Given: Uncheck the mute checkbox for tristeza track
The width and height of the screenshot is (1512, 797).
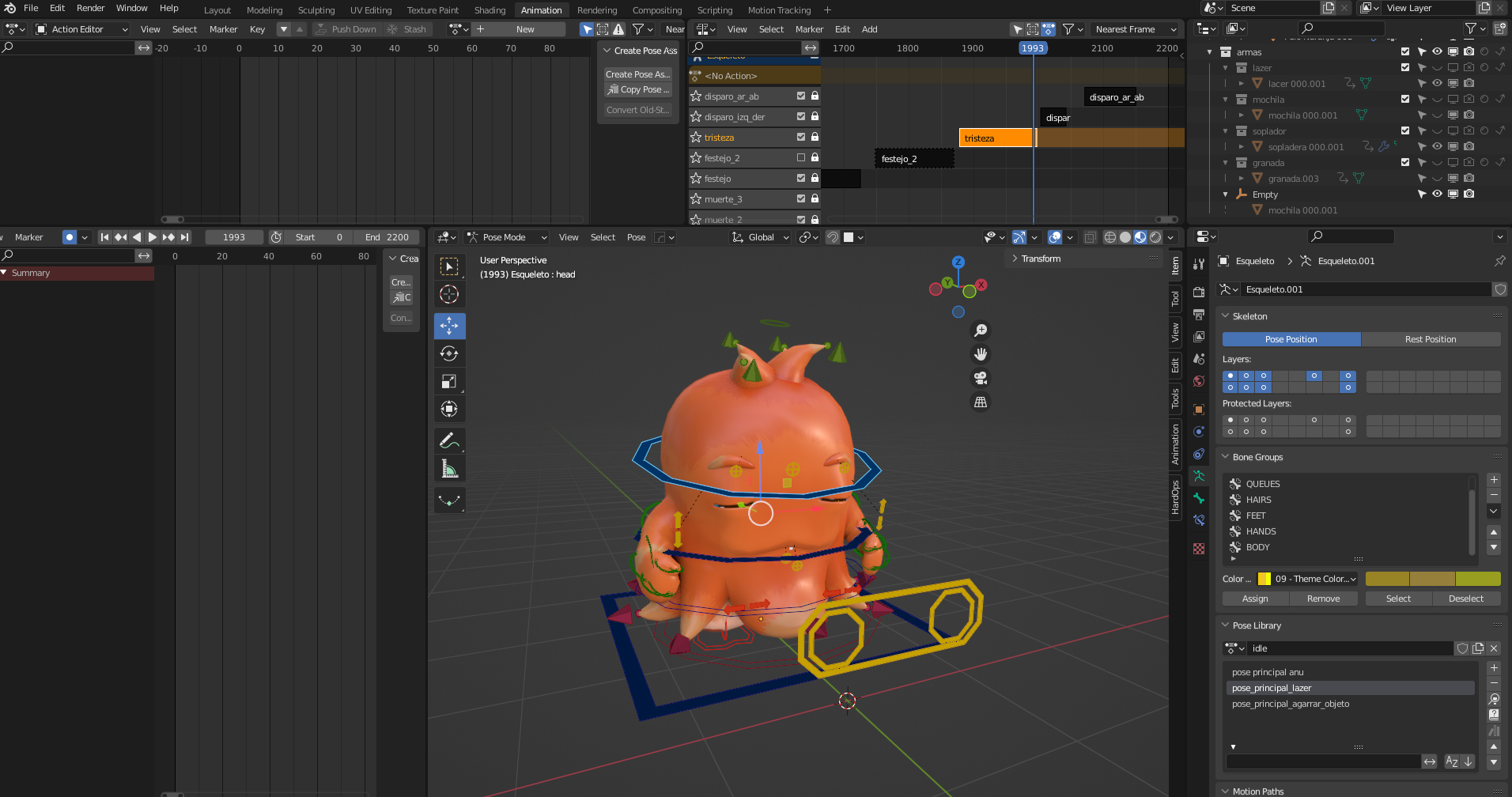Looking at the screenshot, I should click(801, 137).
